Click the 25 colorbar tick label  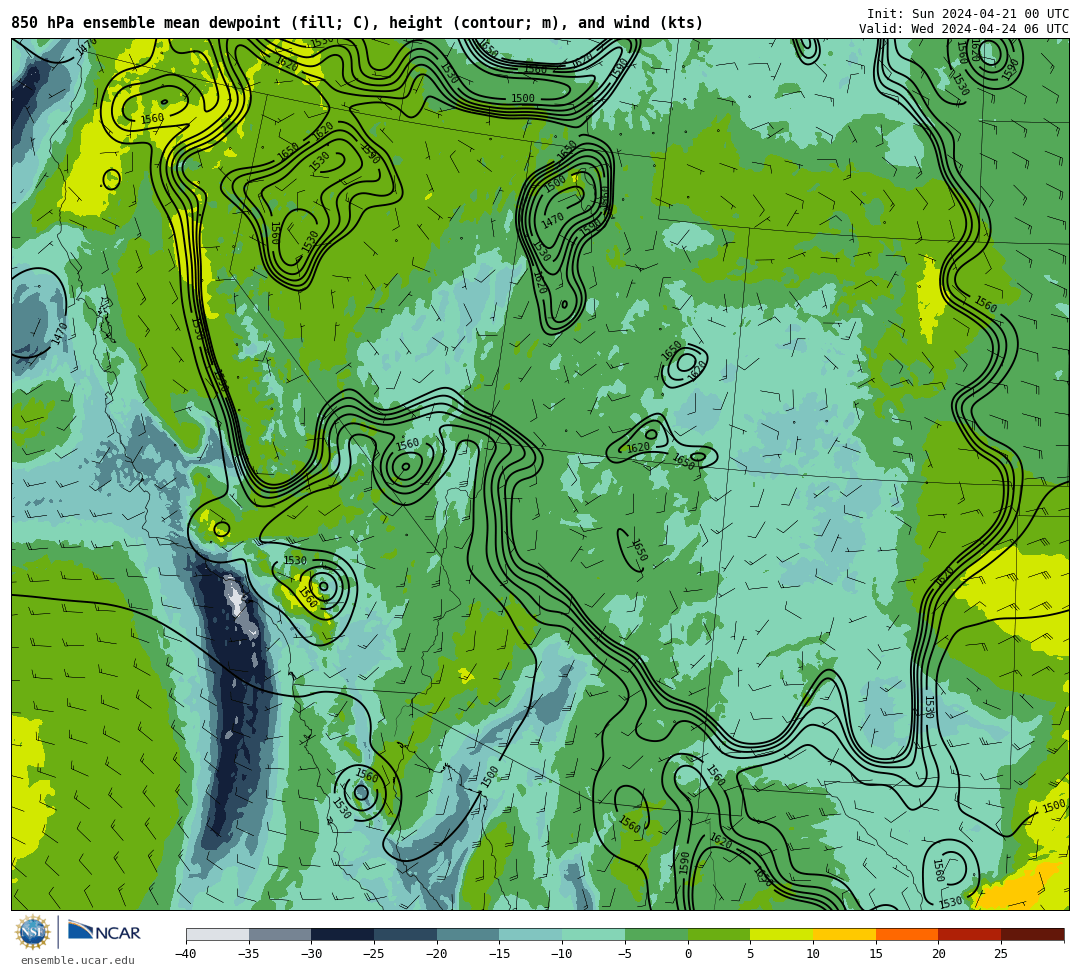coord(1001,954)
